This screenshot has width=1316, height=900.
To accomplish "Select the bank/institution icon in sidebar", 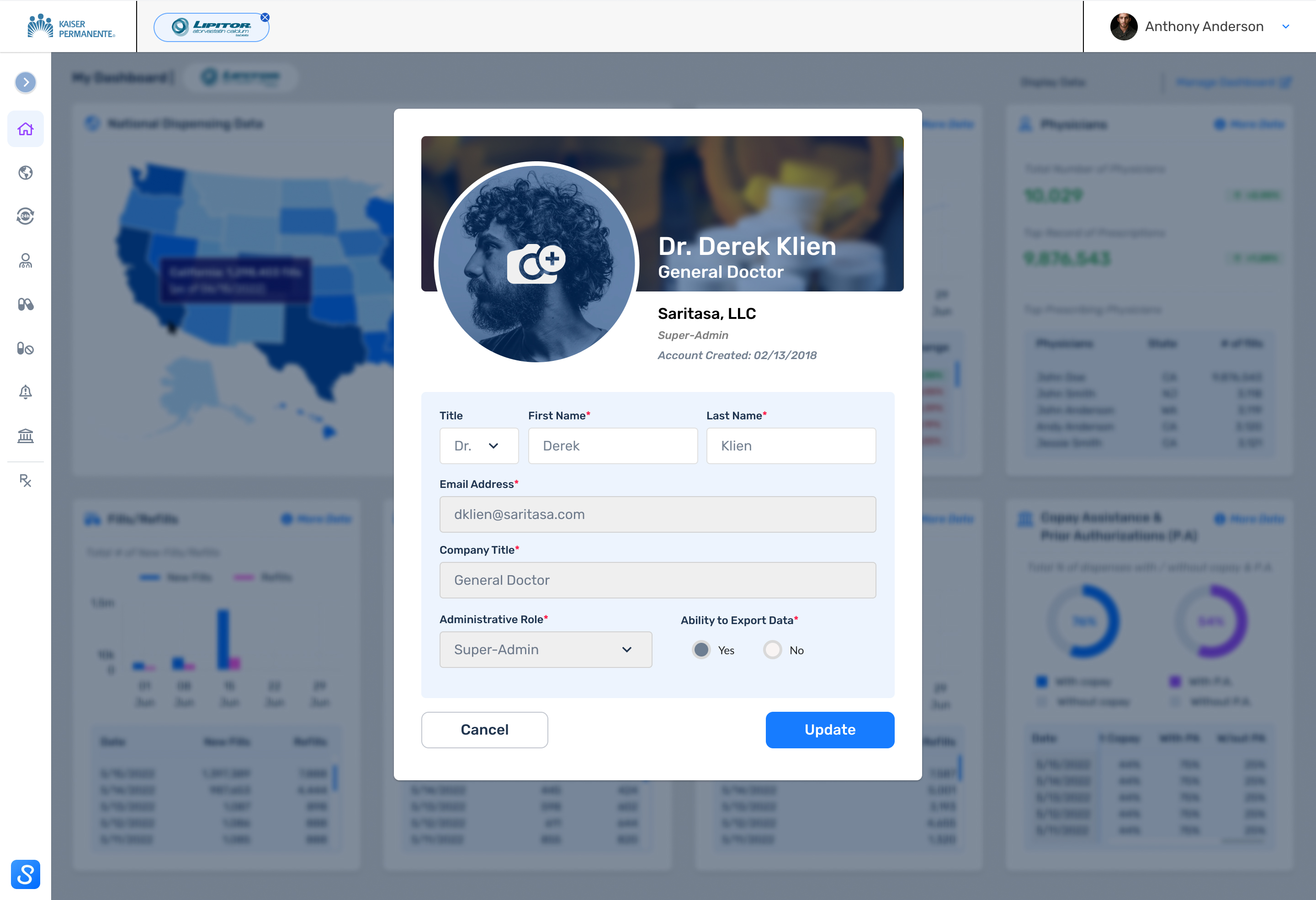I will point(25,435).
